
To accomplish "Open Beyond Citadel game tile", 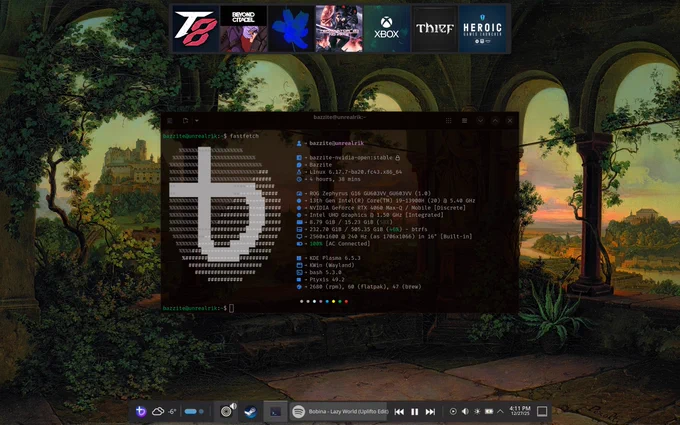I will (x=243, y=29).
